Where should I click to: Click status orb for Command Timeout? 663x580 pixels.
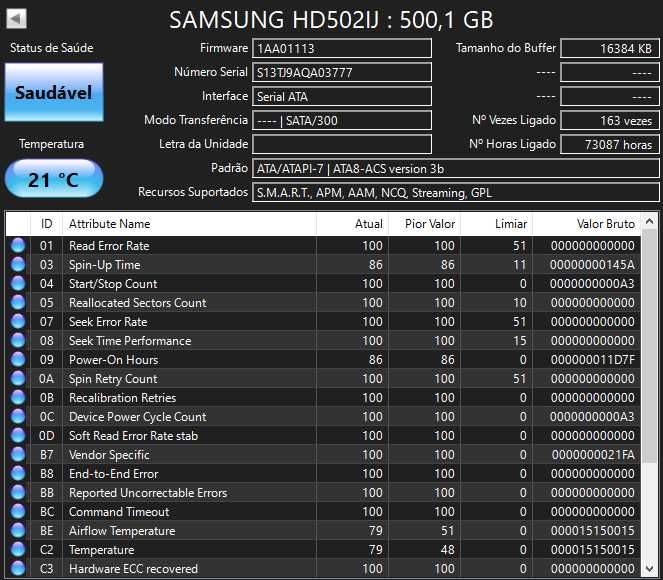[18, 512]
